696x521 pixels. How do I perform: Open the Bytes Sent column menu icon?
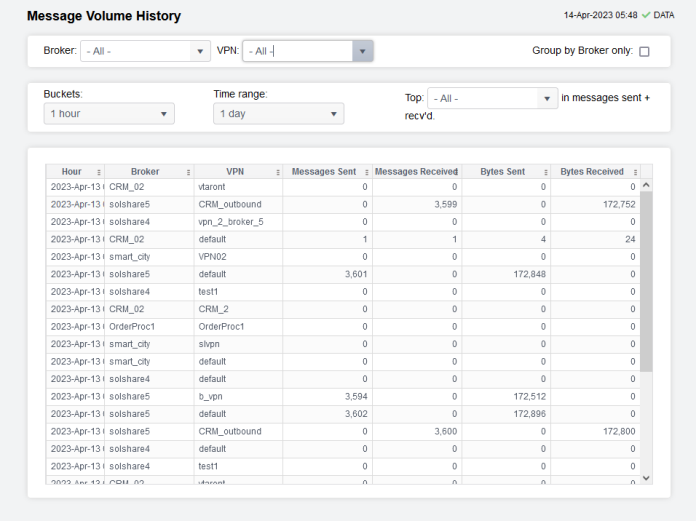[x=545, y=172]
